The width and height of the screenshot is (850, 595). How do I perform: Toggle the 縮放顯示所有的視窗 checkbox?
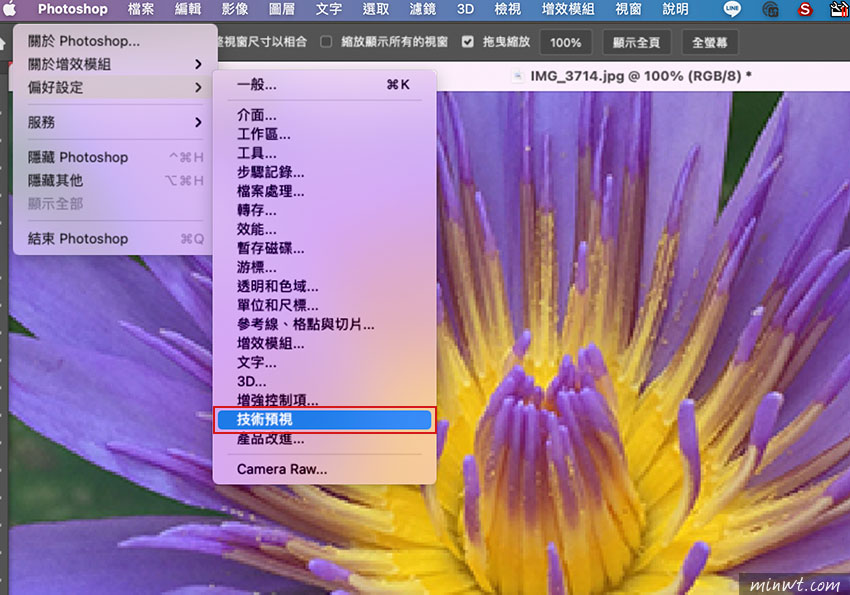click(x=326, y=42)
